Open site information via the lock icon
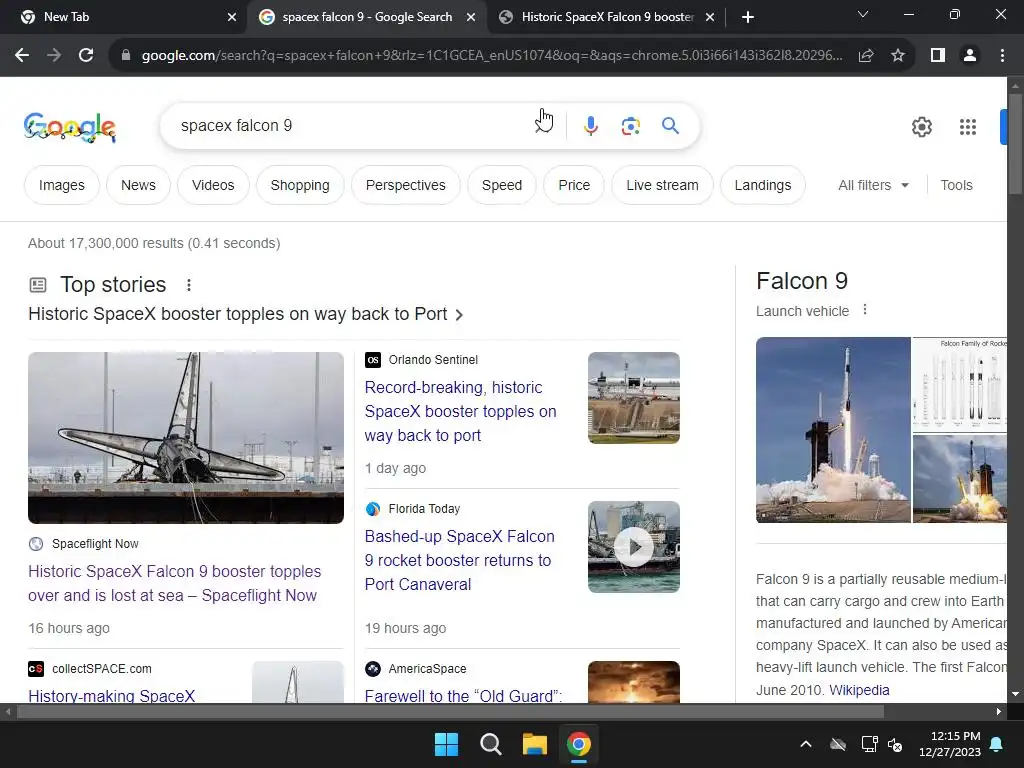Image resolution: width=1024 pixels, height=768 pixels. [x=126, y=56]
